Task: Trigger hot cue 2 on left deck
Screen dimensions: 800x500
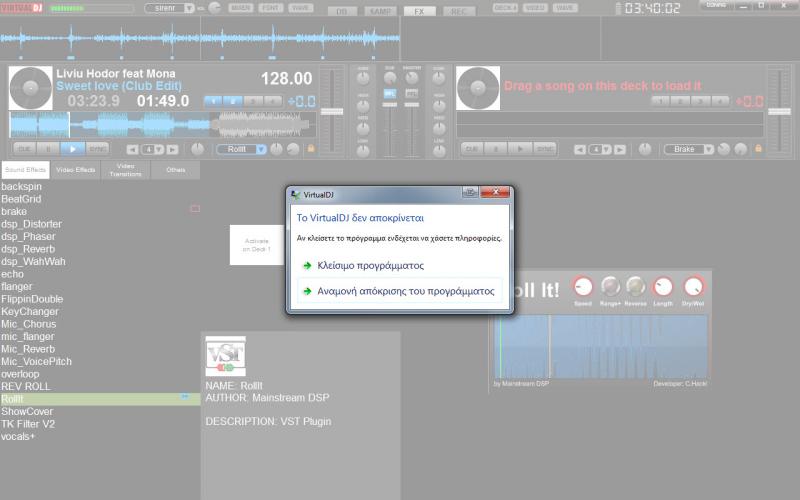Action: point(233,101)
